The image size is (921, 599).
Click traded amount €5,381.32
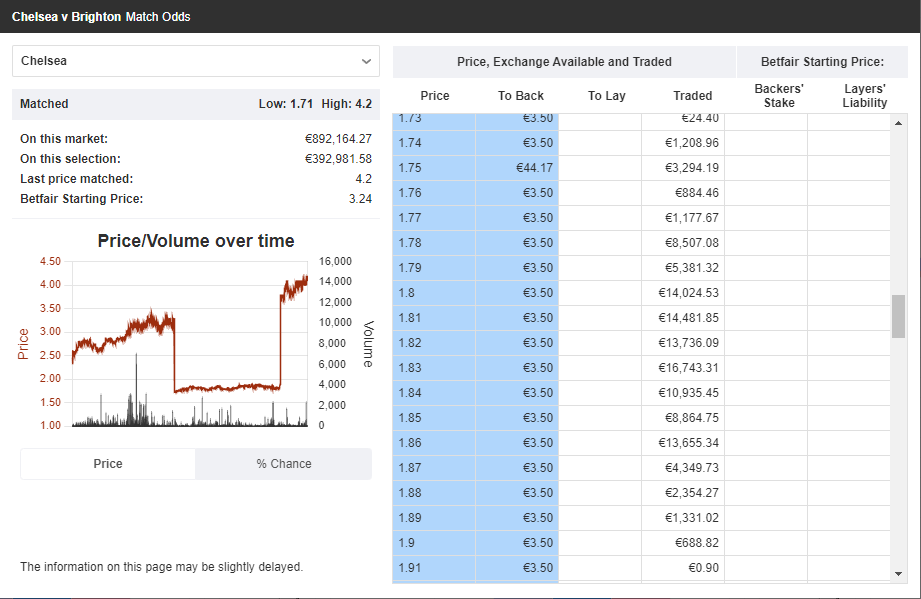pos(691,268)
